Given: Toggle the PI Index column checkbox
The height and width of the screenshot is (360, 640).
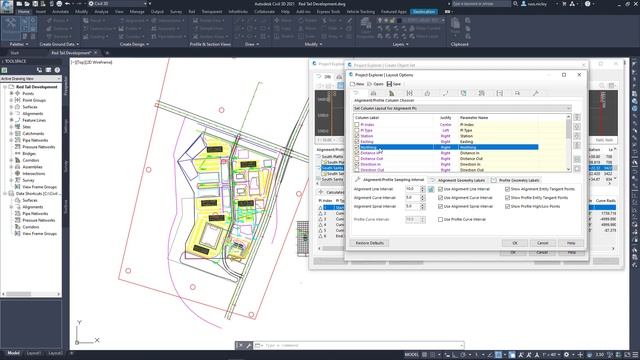Looking at the screenshot, I should (x=357, y=124).
